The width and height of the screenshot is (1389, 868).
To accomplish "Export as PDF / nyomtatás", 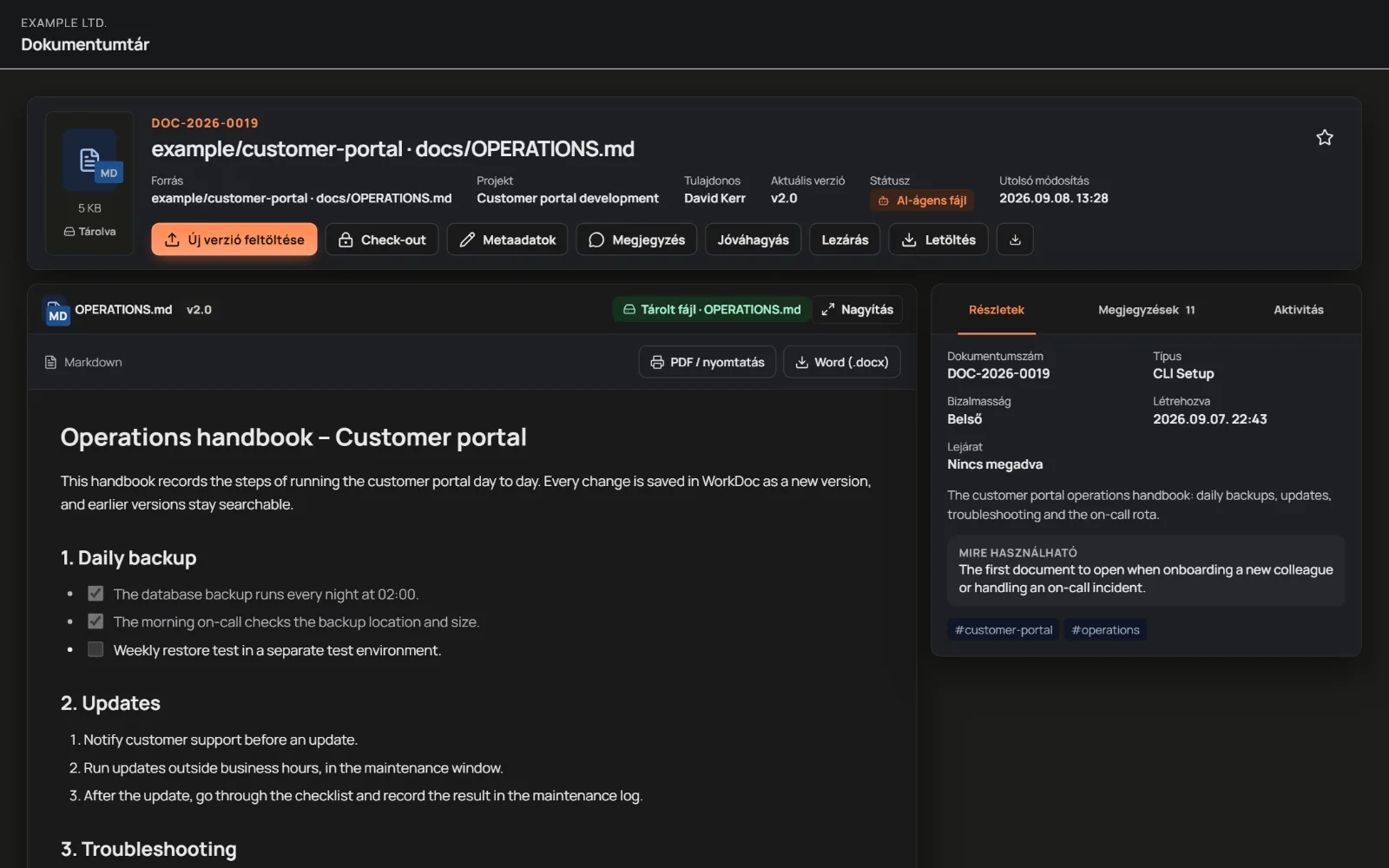I will tap(708, 362).
